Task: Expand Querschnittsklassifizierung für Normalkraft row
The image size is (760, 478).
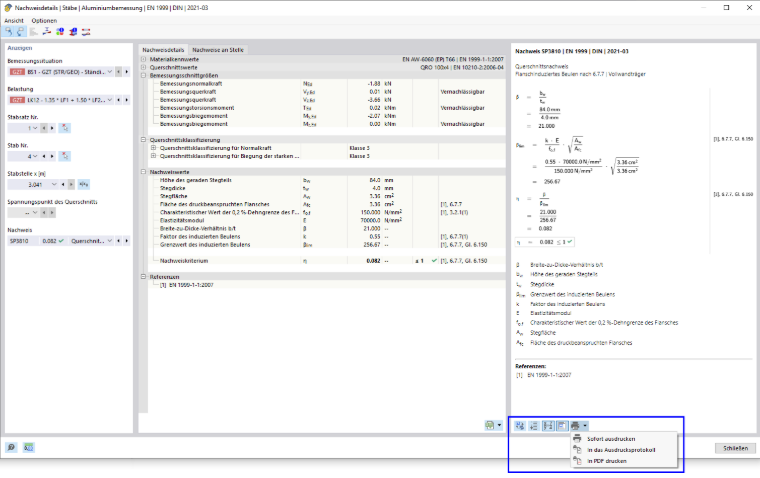Action: tap(153, 148)
